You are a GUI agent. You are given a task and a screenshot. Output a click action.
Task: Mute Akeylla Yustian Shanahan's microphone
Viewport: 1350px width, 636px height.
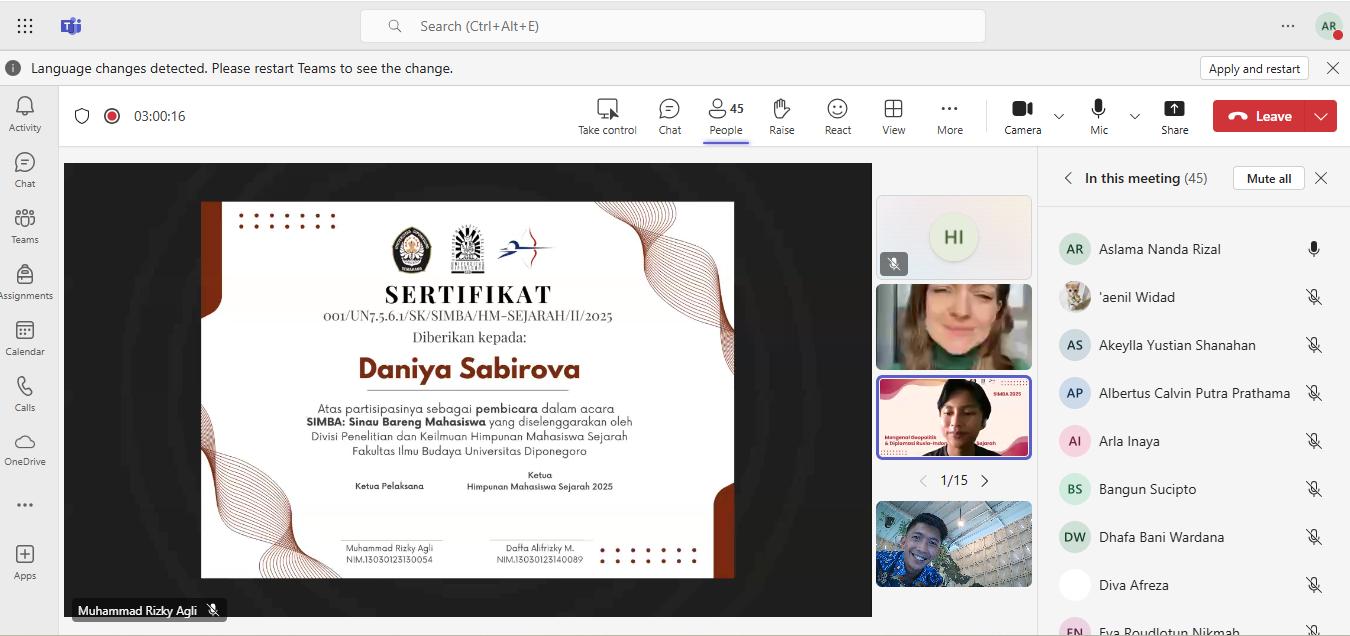point(1313,345)
